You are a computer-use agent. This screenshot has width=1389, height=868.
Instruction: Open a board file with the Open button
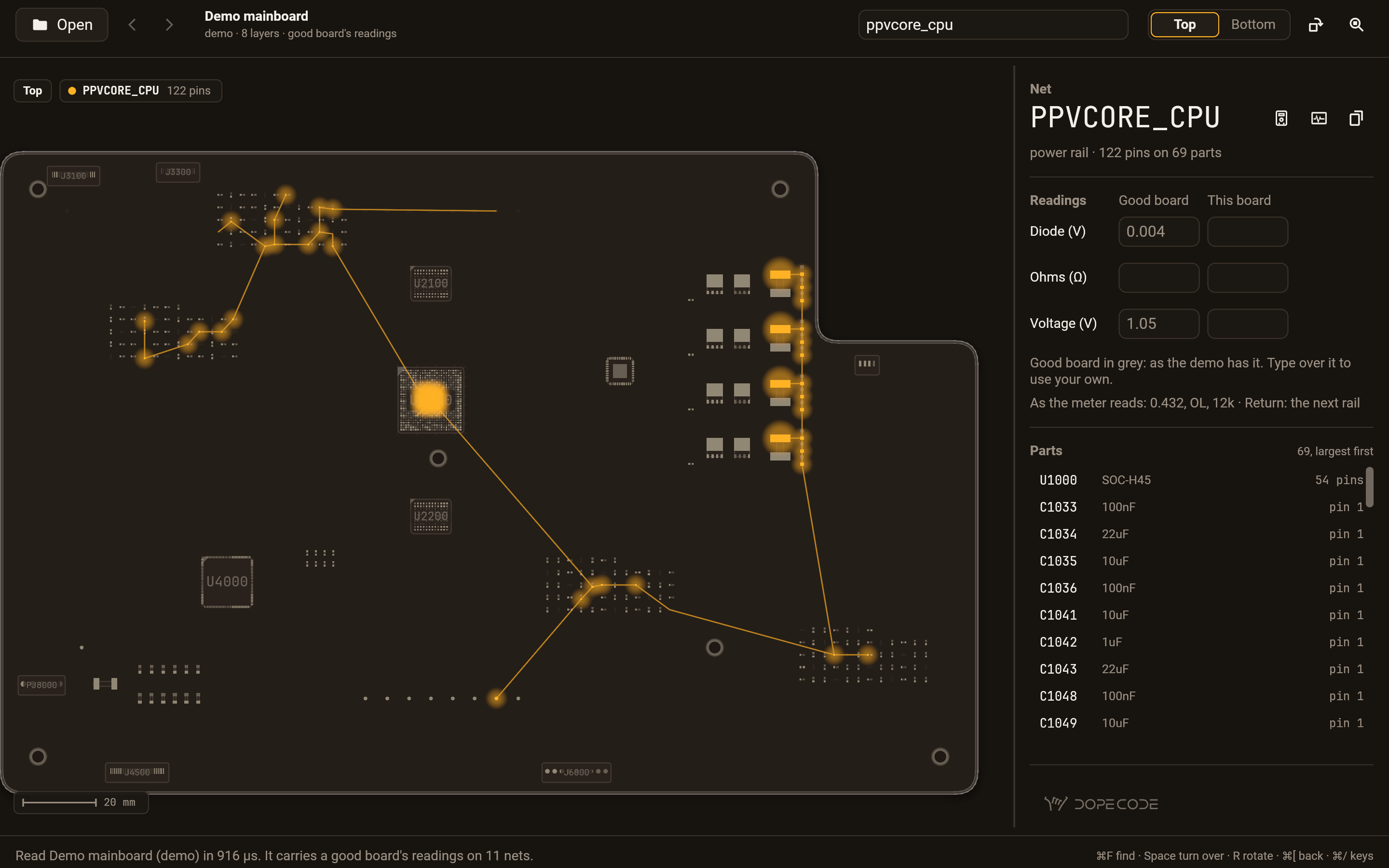62,25
